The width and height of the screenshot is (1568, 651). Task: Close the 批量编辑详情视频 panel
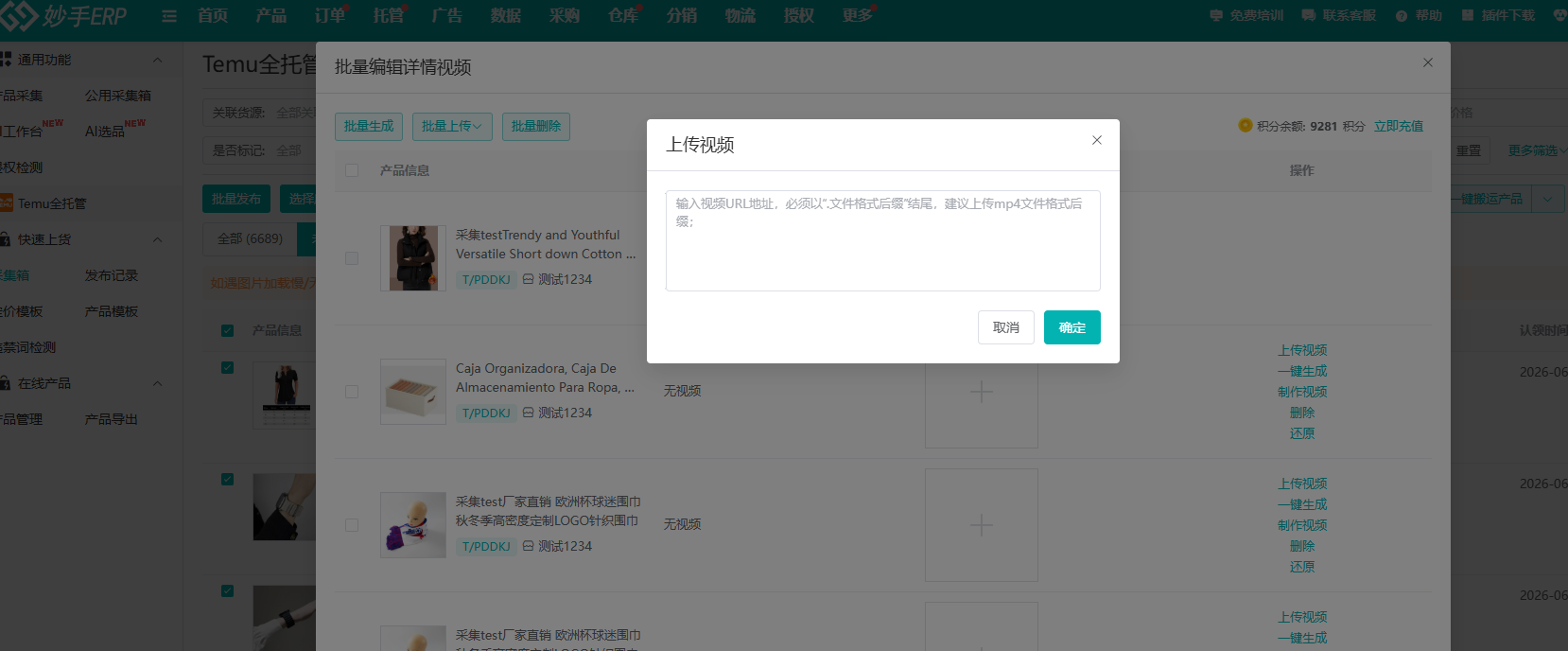[1428, 62]
